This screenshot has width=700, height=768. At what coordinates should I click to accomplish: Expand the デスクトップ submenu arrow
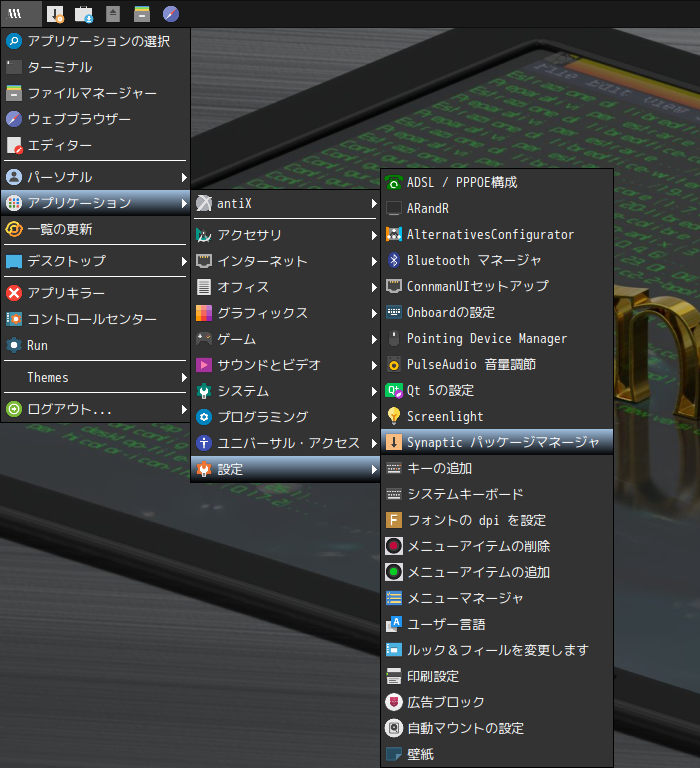(184, 262)
